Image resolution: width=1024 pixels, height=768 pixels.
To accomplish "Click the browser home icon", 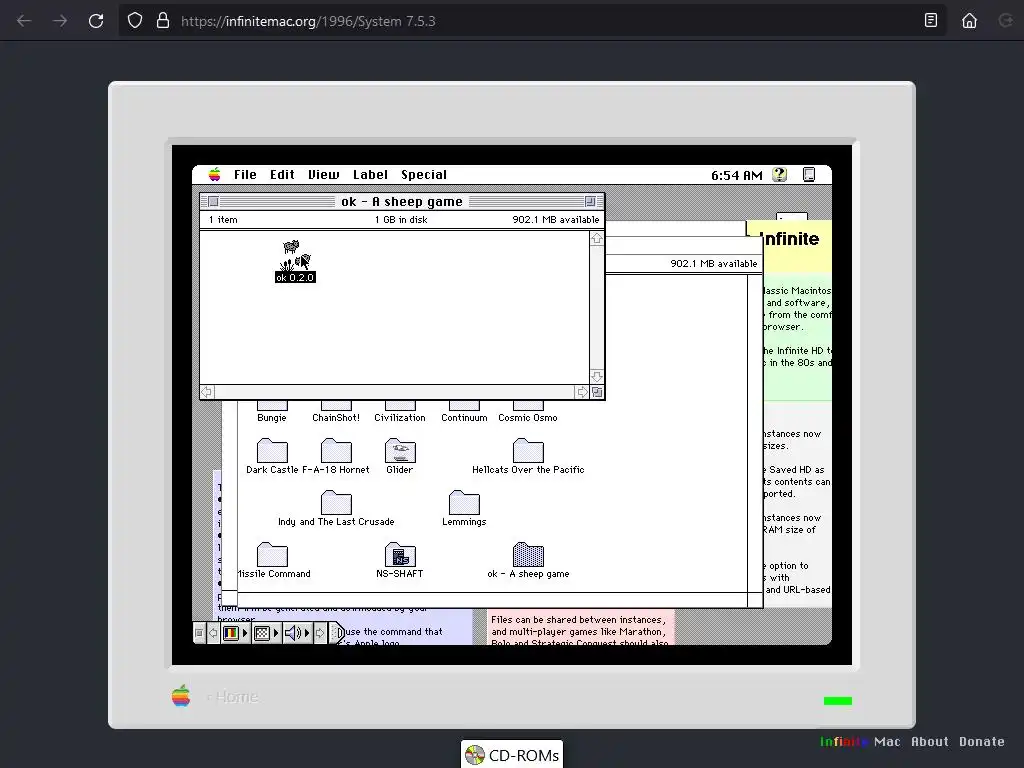I will (969, 21).
